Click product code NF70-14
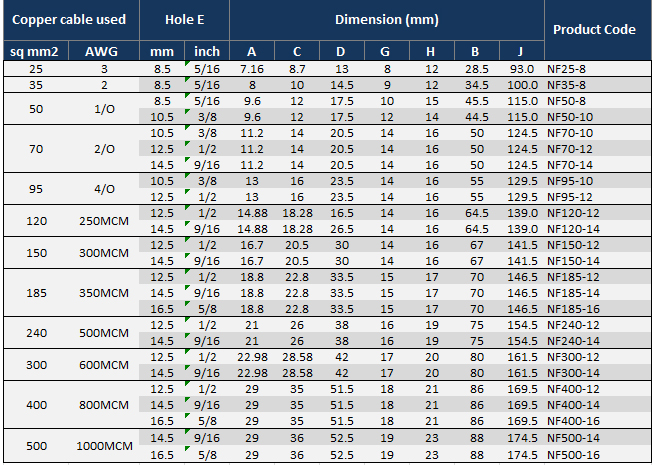655x465 pixels. [570, 165]
